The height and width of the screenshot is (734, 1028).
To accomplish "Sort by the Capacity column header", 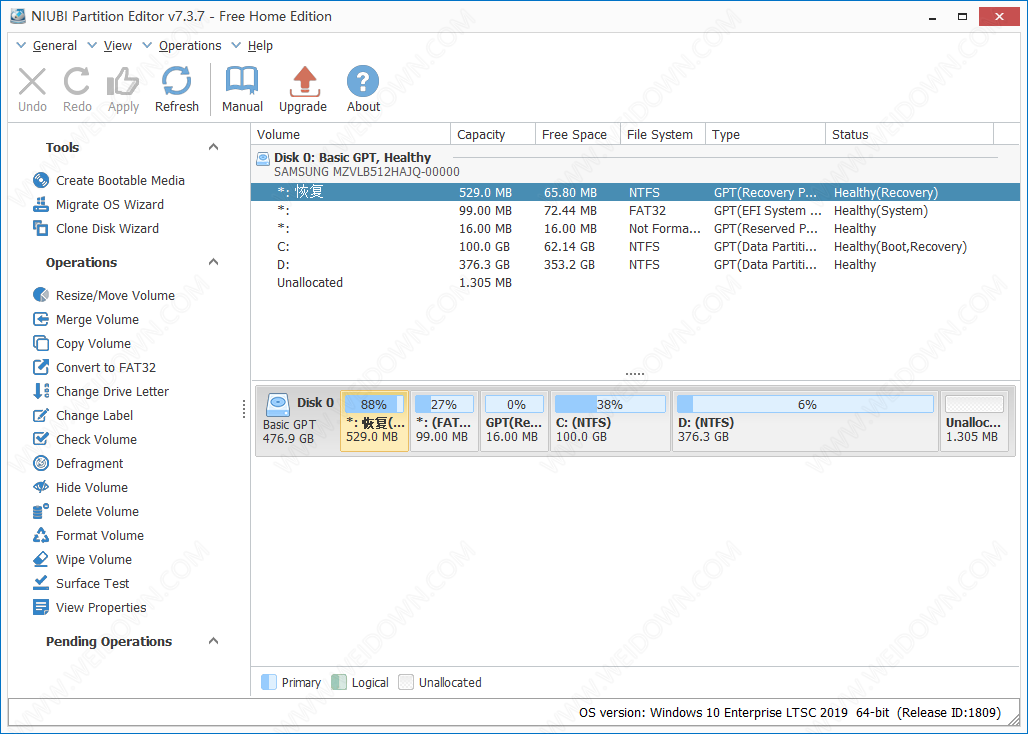I will coord(493,134).
